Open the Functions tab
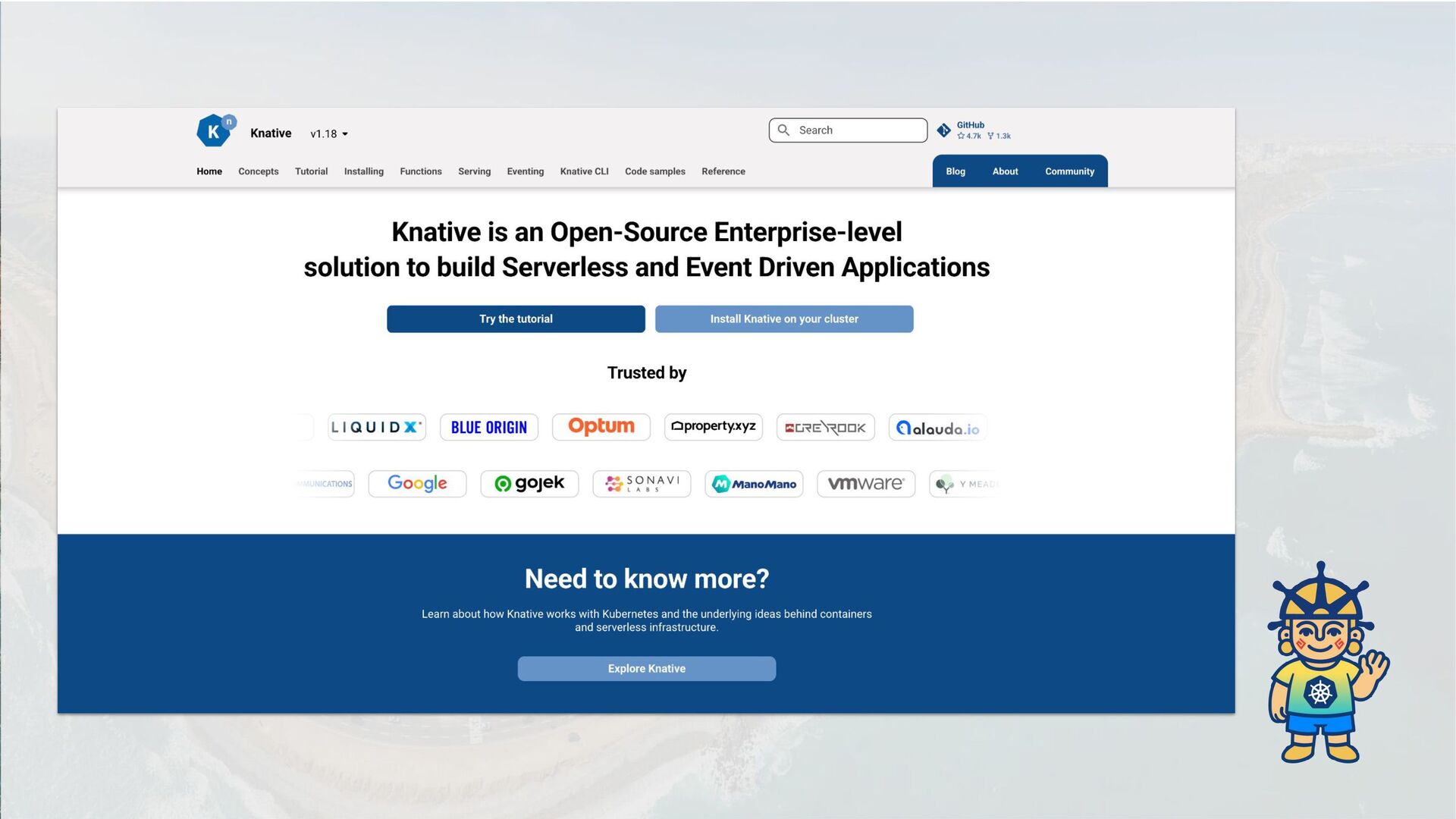Screen dimensions: 1456x819 pyautogui.click(x=421, y=171)
